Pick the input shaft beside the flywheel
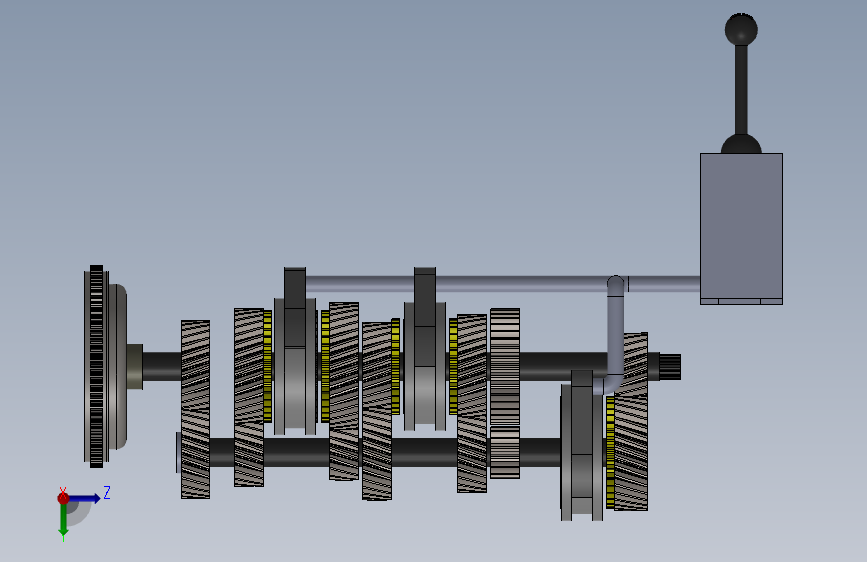This screenshot has width=867, height=562. click(x=162, y=366)
